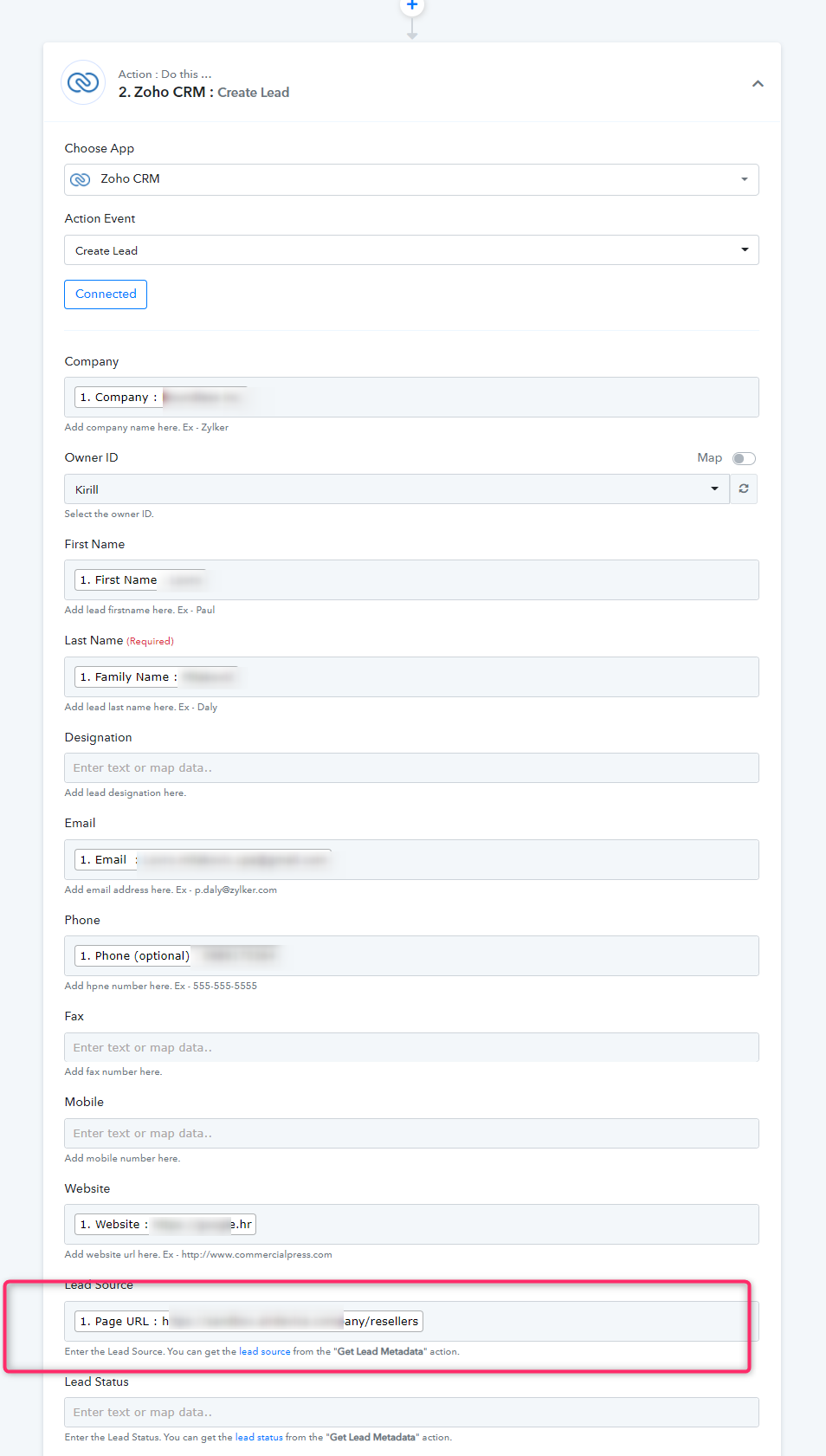Open the lead source link
The image size is (826, 1456).
pyautogui.click(x=265, y=1351)
